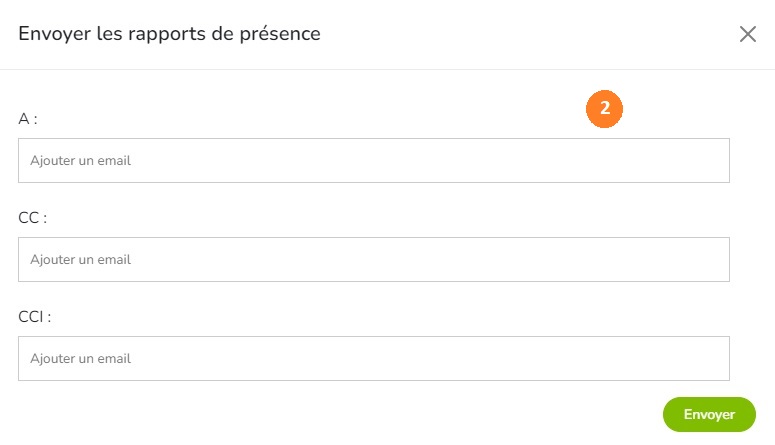Click the 'CCI :' field label
This screenshot has width=775, height=445.
point(35,316)
